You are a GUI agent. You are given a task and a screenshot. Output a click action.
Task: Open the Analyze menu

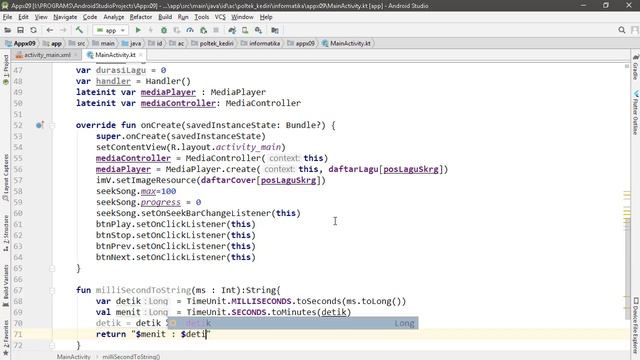(x=113, y=17)
